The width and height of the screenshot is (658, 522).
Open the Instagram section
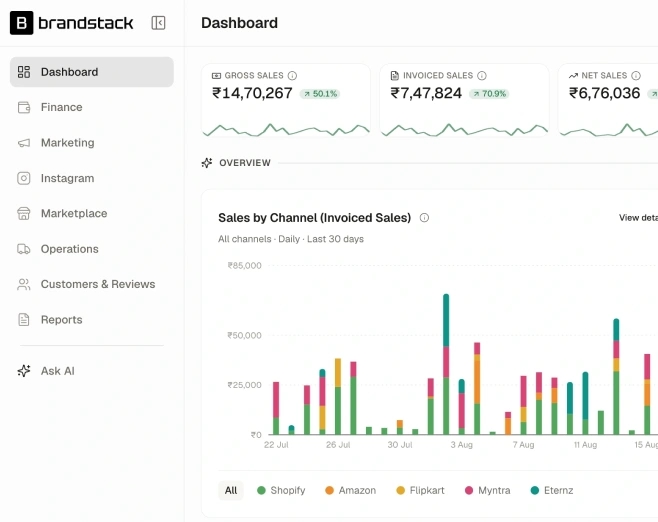(91, 178)
